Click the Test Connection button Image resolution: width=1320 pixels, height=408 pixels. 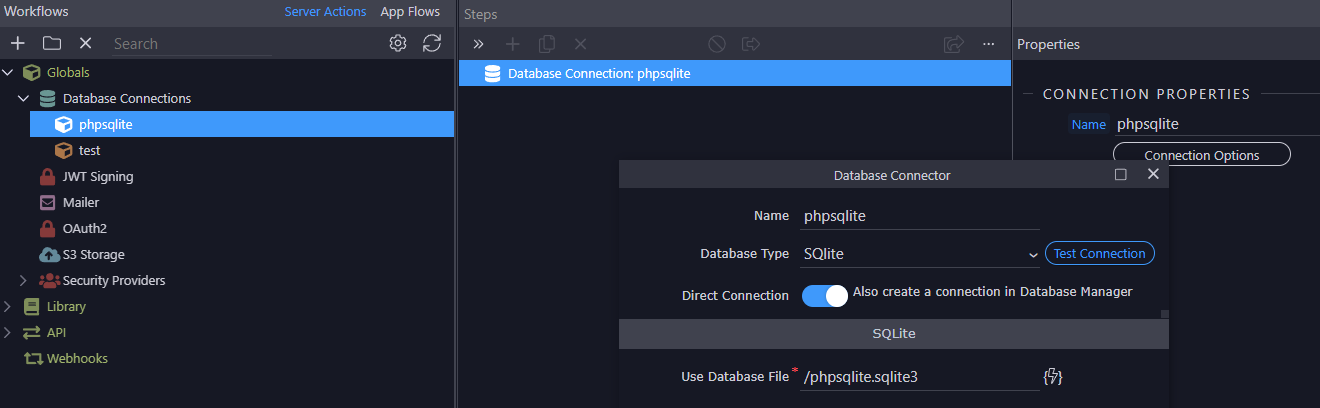tap(1100, 254)
